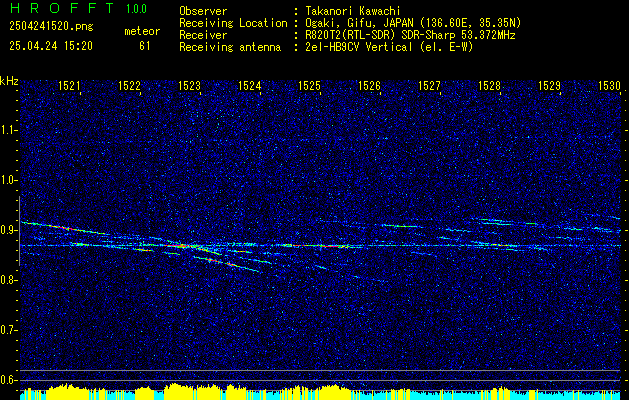Click the Receiving antenna label
This screenshot has height=400, width=629.
[x=230, y=47]
